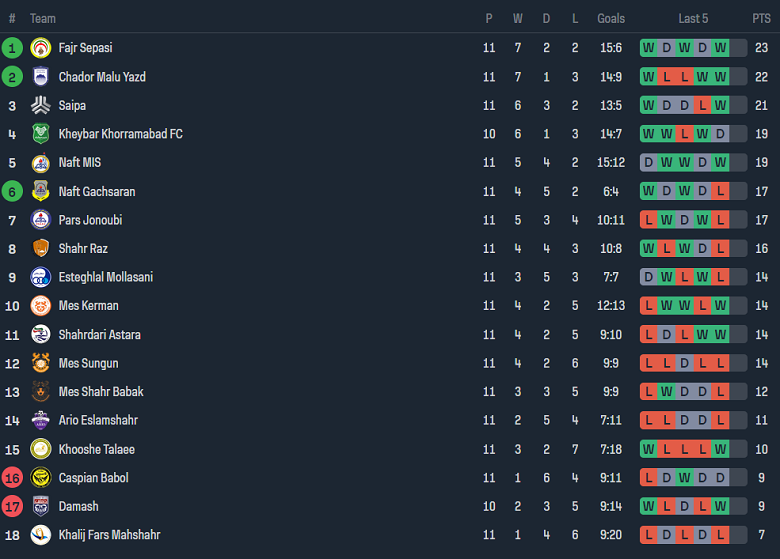Sort the table by PTS column
The width and height of the screenshot is (780, 559).
tap(761, 18)
